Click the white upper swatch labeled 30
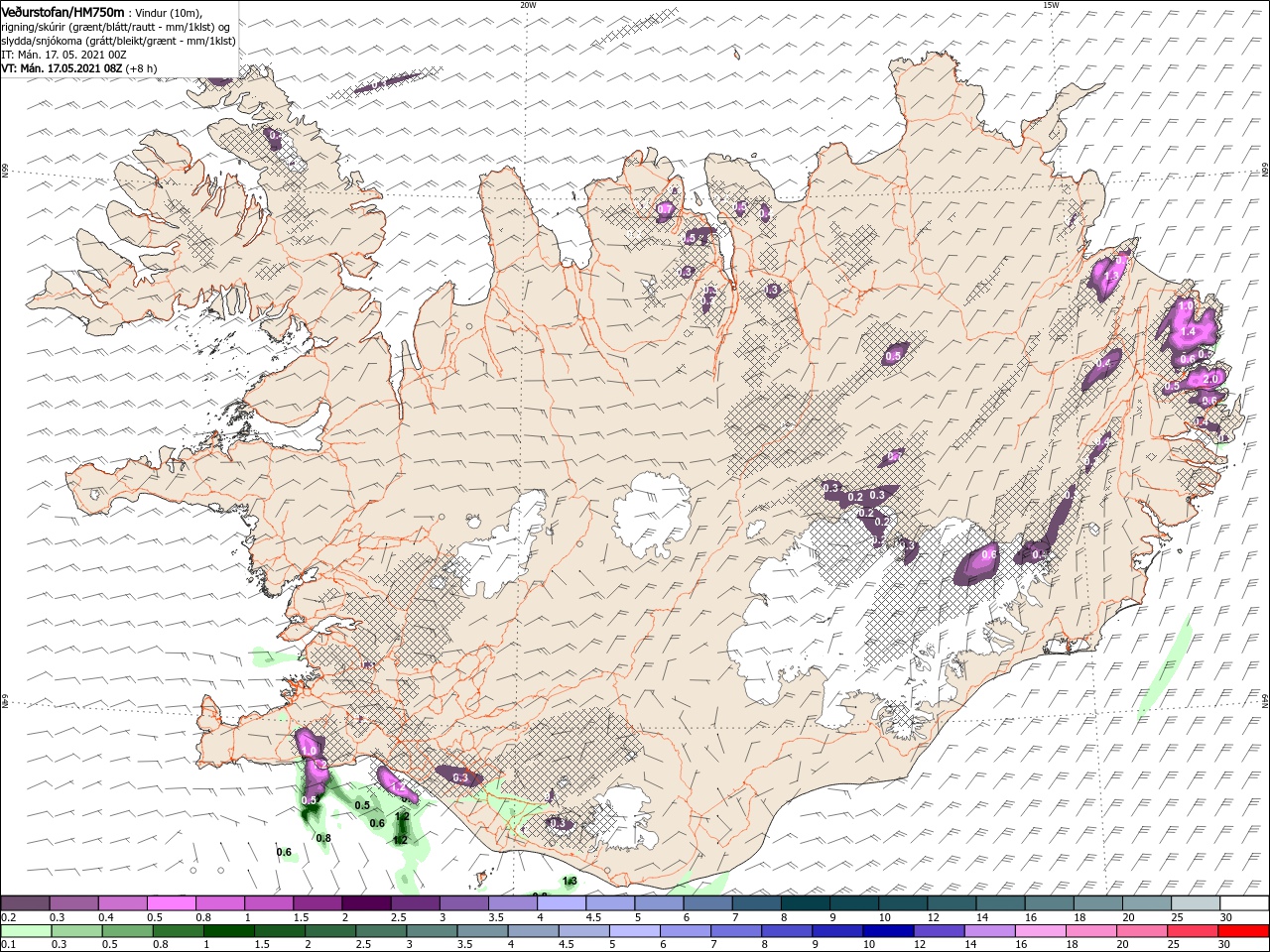Viewport: 1270px width, 952px height. (x=1243, y=902)
